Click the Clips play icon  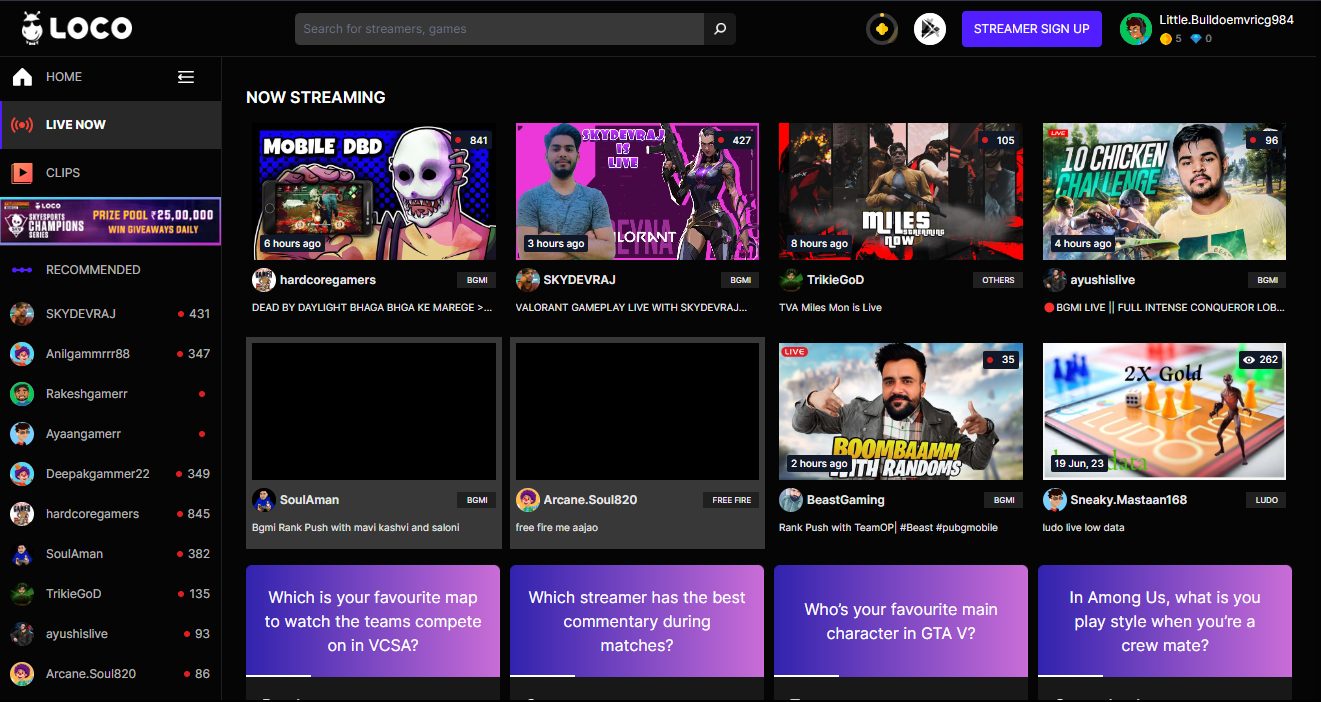[x=22, y=173]
